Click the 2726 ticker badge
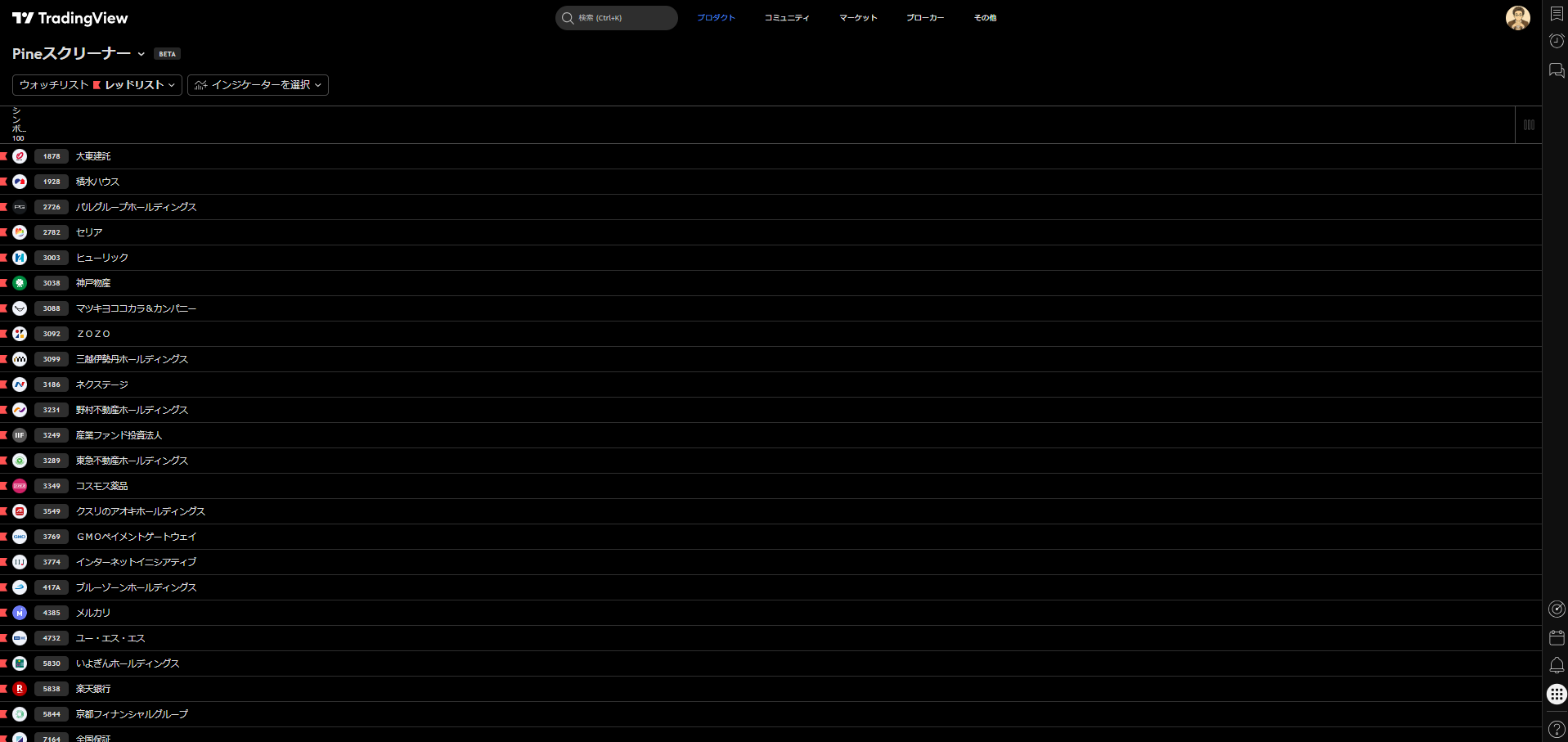Image resolution: width=1568 pixels, height=742 pixels. coord(52,207)
